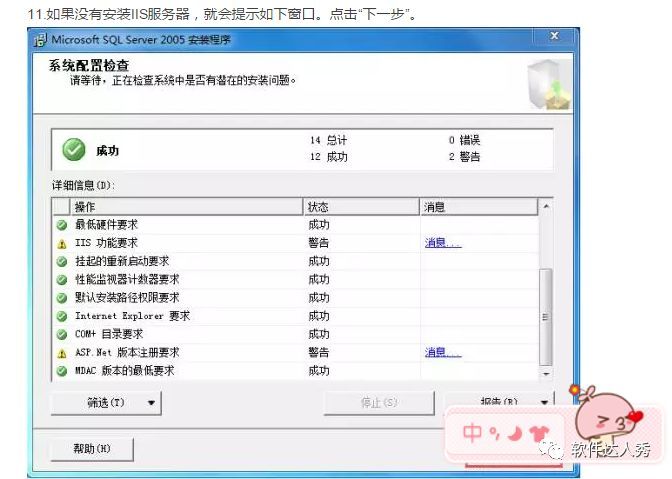The image size is (672, 479).
Task: Click the green check icon beside 最低硬件要求
Action: (62, 225)
